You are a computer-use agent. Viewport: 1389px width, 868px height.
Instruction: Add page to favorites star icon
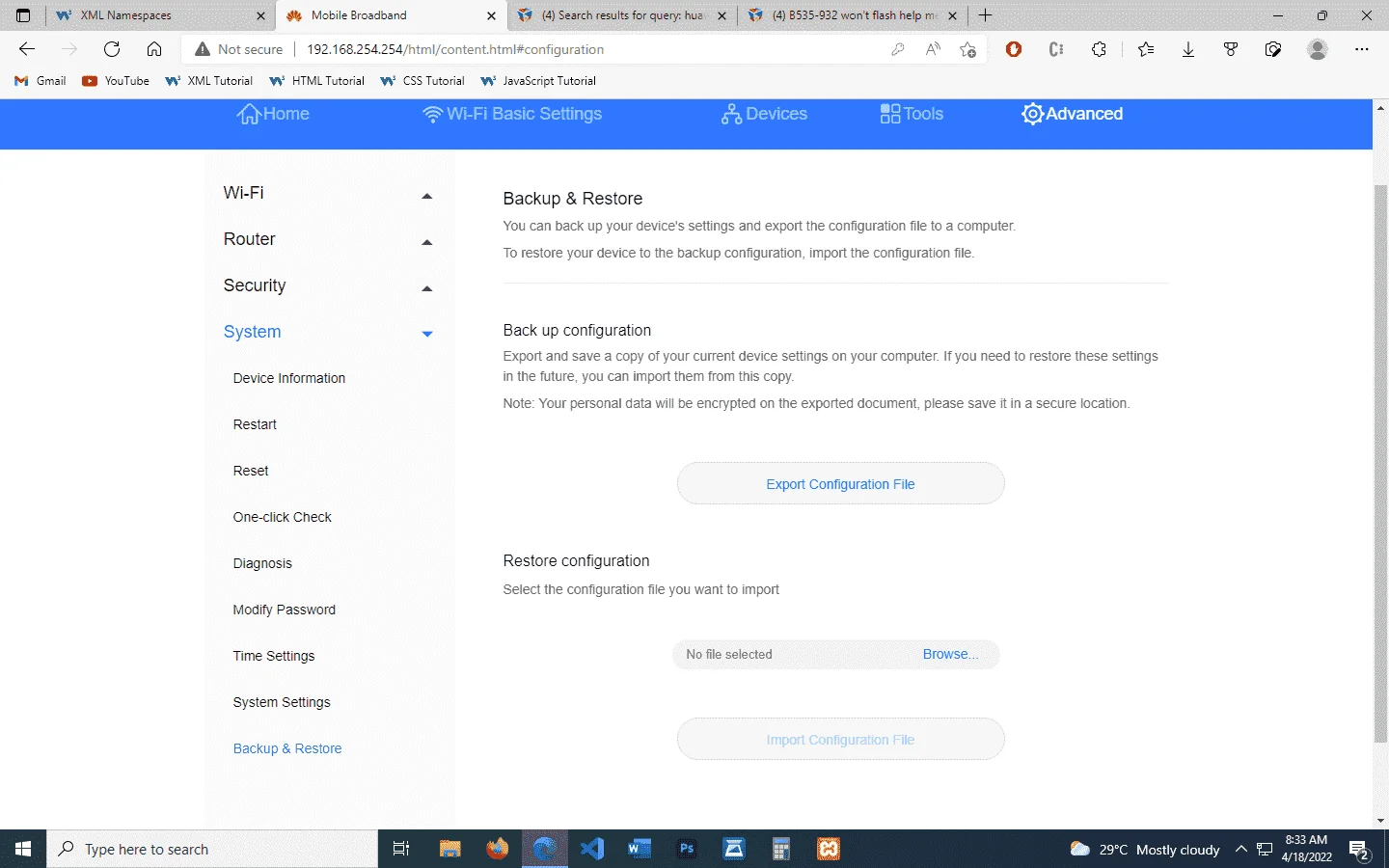pos(967,49)
